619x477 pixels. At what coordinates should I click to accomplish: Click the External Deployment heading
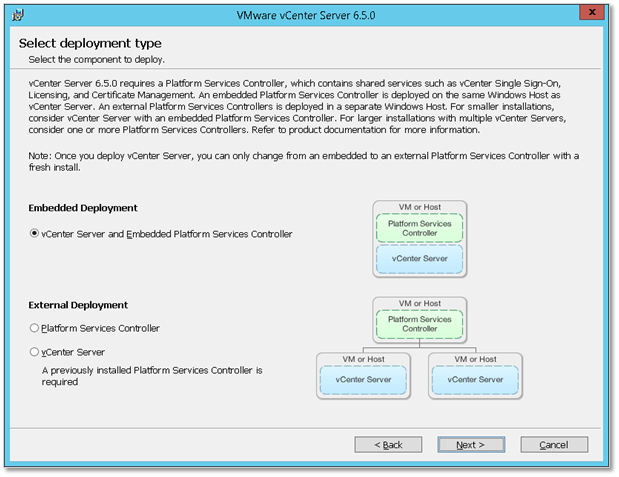click(x=78, y=305)
